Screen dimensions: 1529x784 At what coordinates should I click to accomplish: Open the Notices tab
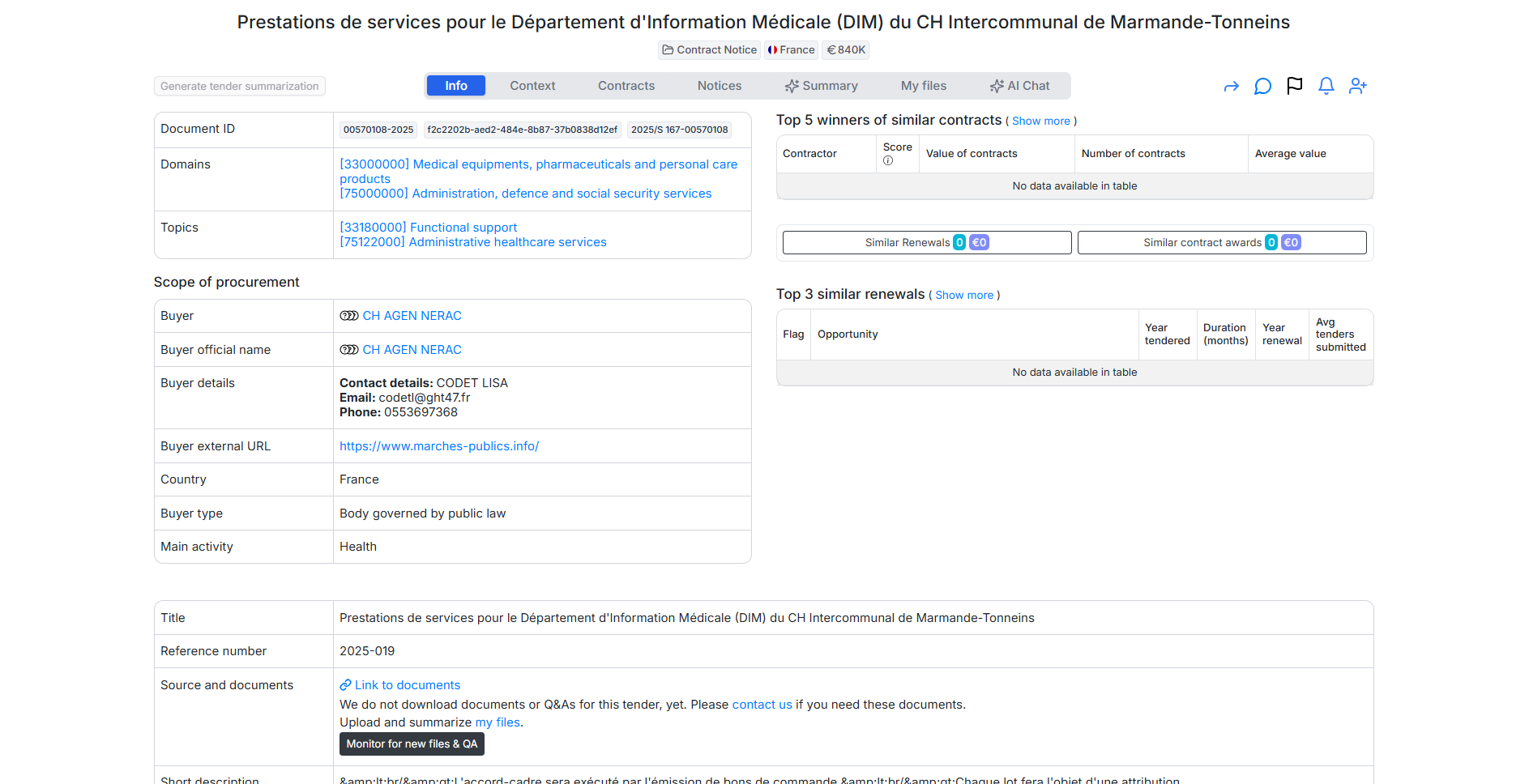coord(720,86)
